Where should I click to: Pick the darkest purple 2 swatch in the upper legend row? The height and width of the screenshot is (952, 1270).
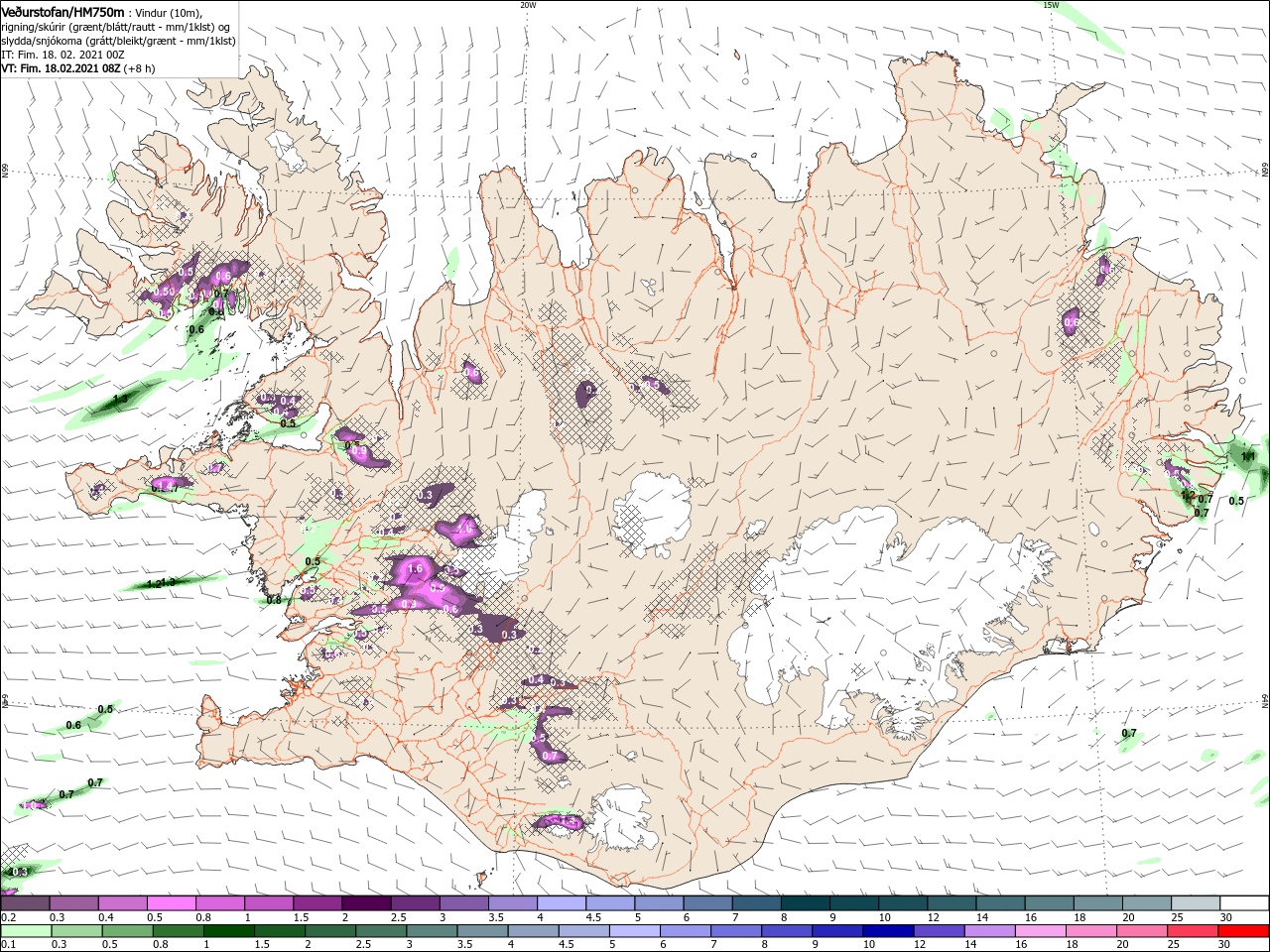[x=365, y=903]
